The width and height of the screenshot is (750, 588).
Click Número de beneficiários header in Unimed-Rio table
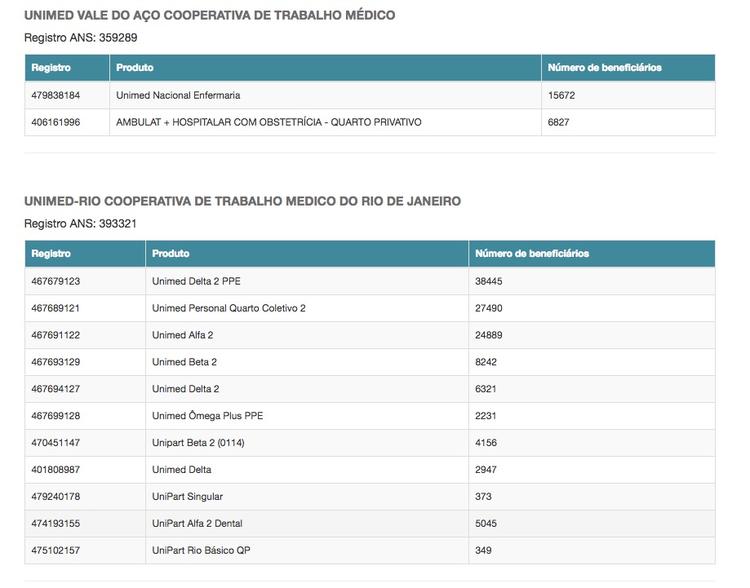click(532, 254)
